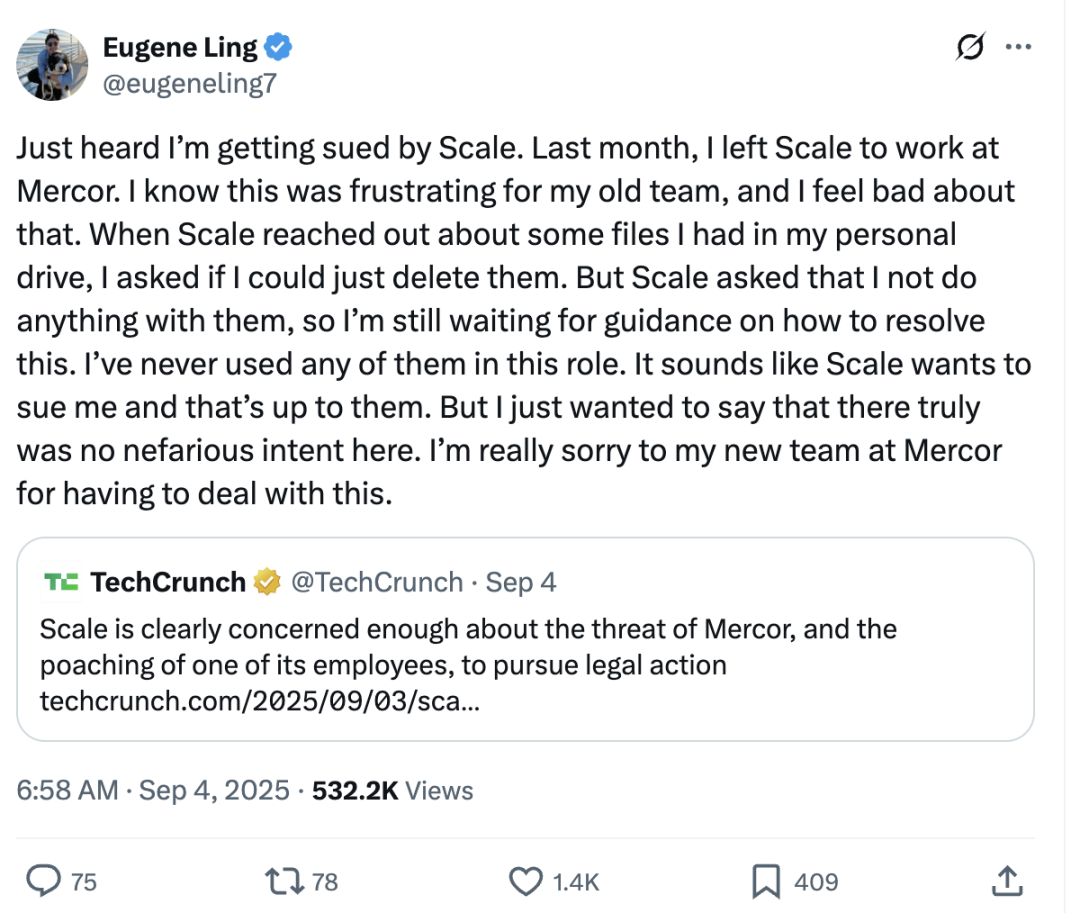Click the Grok slashed-circle icon

click(x=969, y=46)
